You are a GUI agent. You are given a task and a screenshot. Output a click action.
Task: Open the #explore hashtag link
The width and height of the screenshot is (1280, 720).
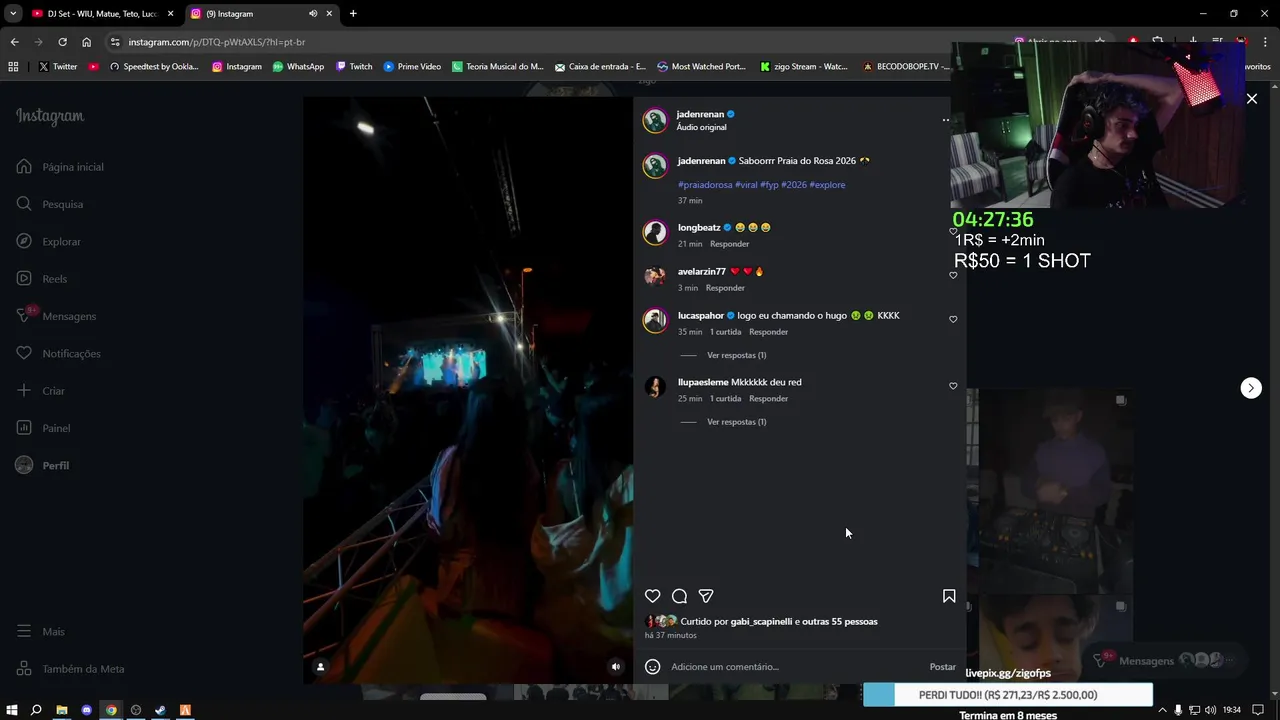[827, 185]
